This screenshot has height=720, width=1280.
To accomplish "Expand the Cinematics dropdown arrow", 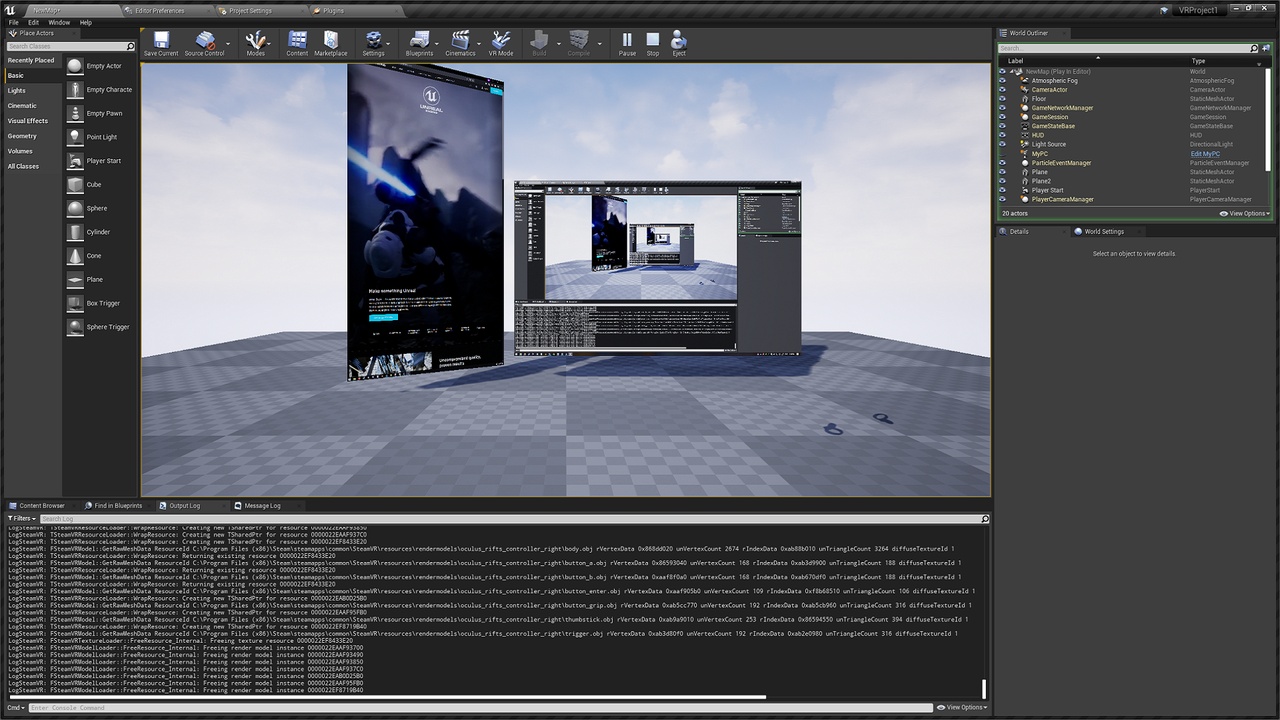I will coord(480,43).
